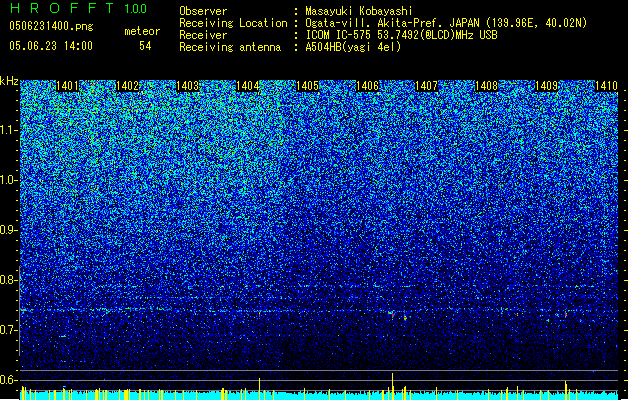Select the Ogata-vill. Akita-Pref. JAPAN location text
The height and width of the screenshot is (400, 629).
click(x=446, y=23)
